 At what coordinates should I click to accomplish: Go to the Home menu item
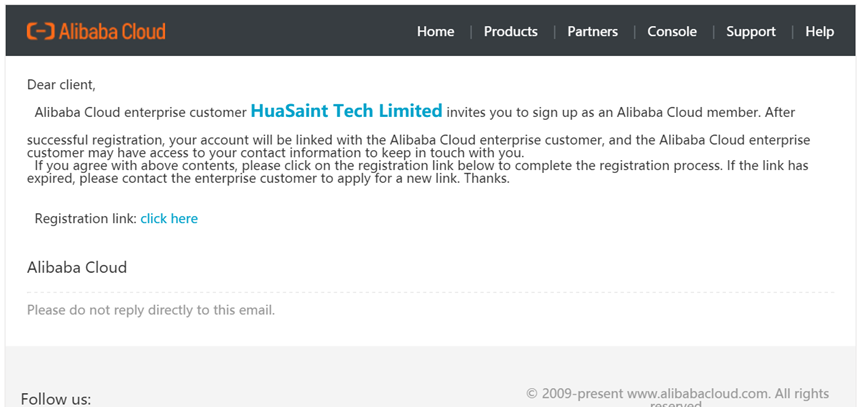[435, 31]
